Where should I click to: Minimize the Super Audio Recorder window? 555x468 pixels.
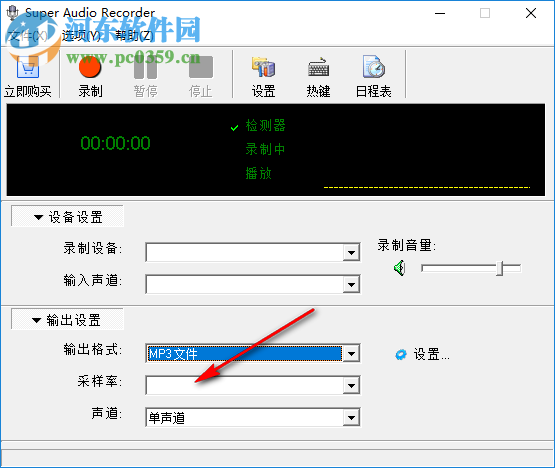point(440,13)
